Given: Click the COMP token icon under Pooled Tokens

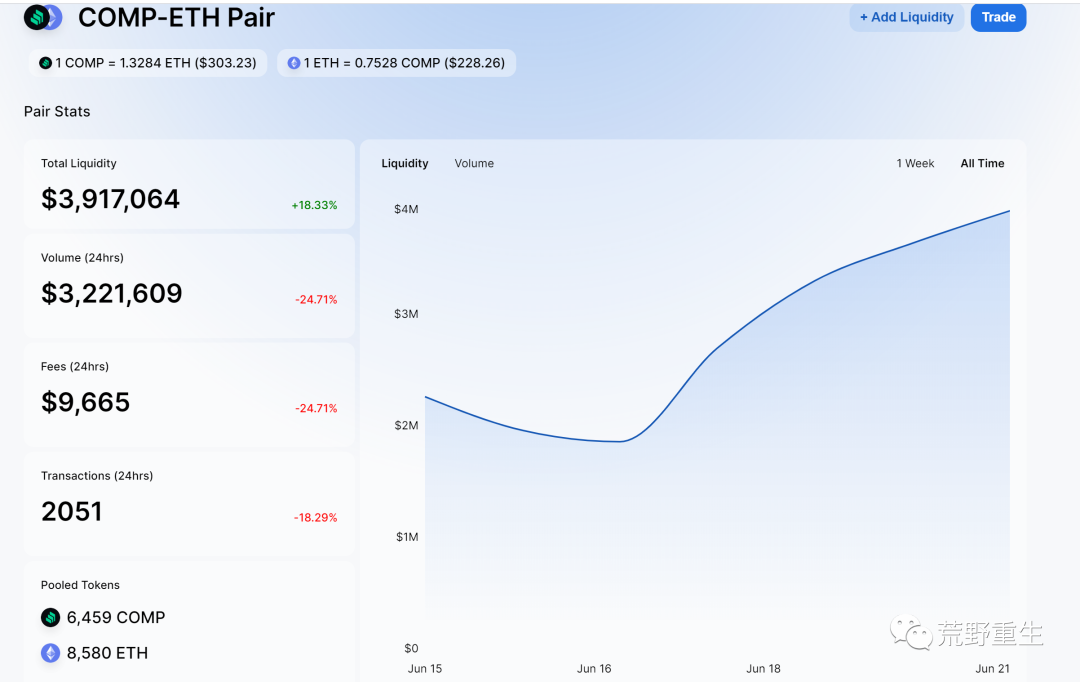Looking at the screenshot, I should pyautogui.click(x=50, y=617).
